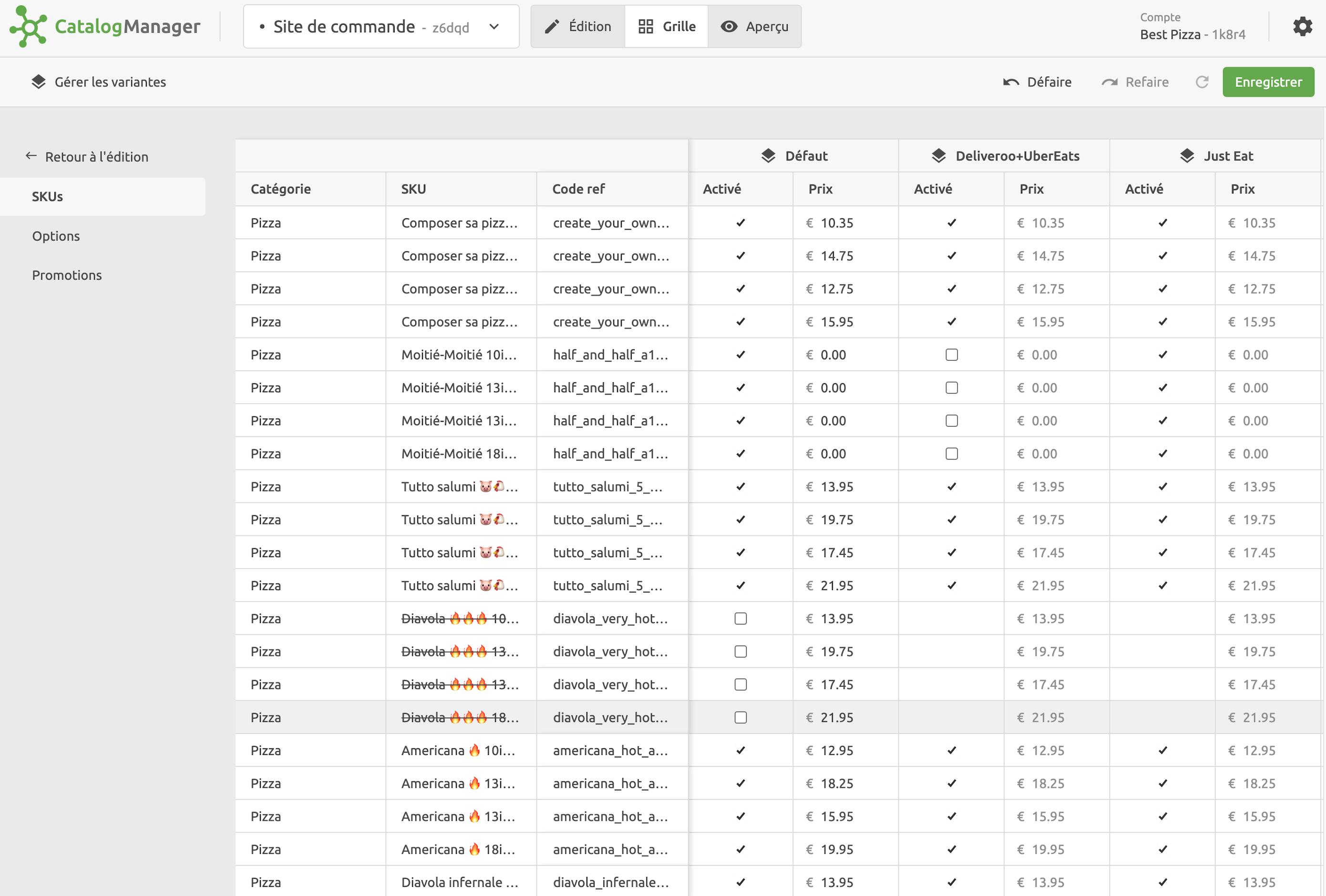
Task: Click the undo arrow icon by Défaire
Action: coord(1011,82)
